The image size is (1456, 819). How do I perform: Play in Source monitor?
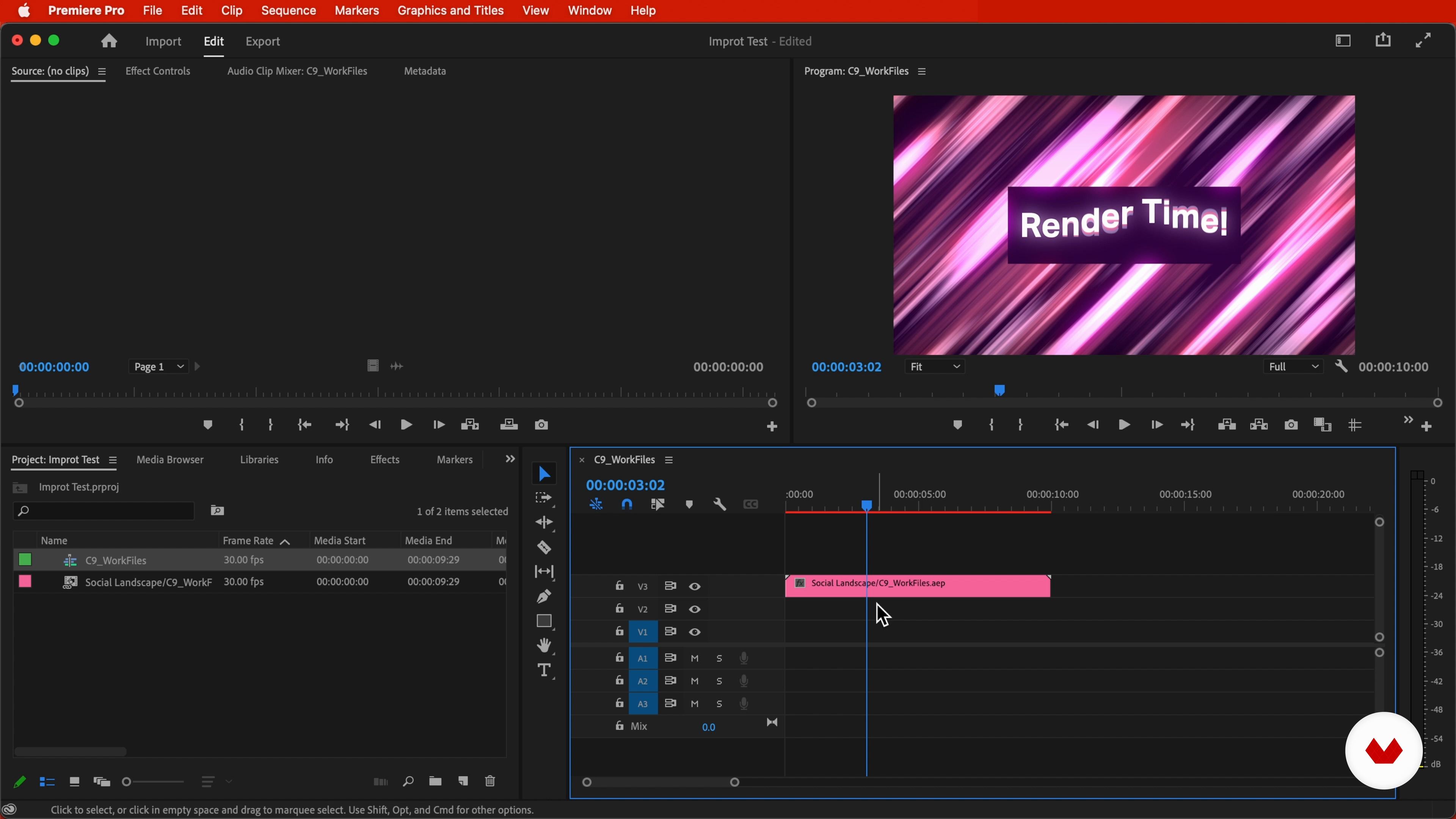pyautogui.click(x=406, y=425)
